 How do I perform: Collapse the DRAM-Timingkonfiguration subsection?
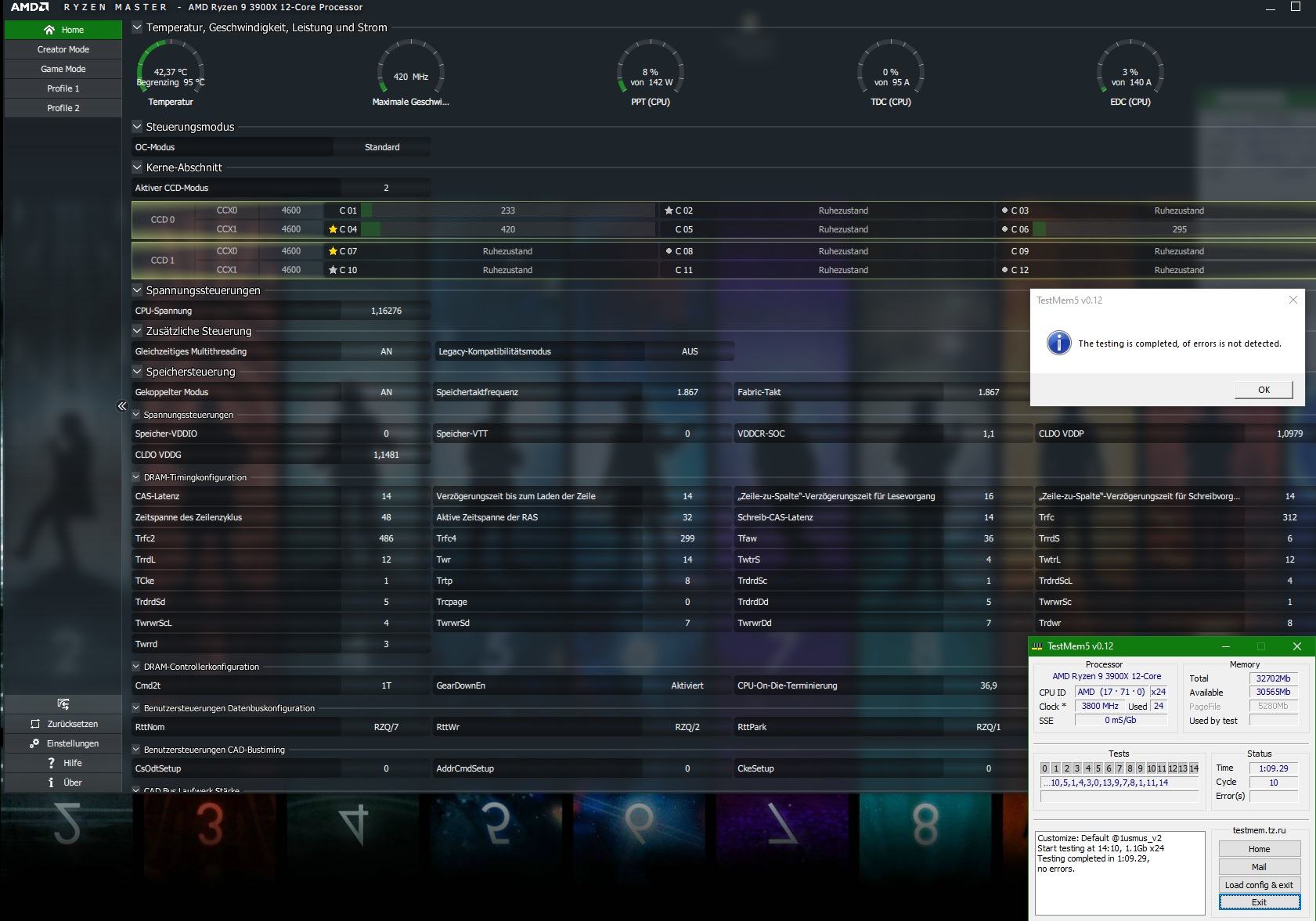[x=136, y=477]
